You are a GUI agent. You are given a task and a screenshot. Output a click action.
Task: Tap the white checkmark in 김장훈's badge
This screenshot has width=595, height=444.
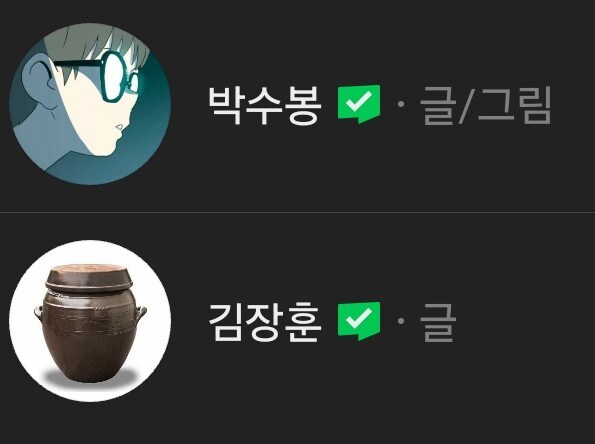click(x=359, y=318)
